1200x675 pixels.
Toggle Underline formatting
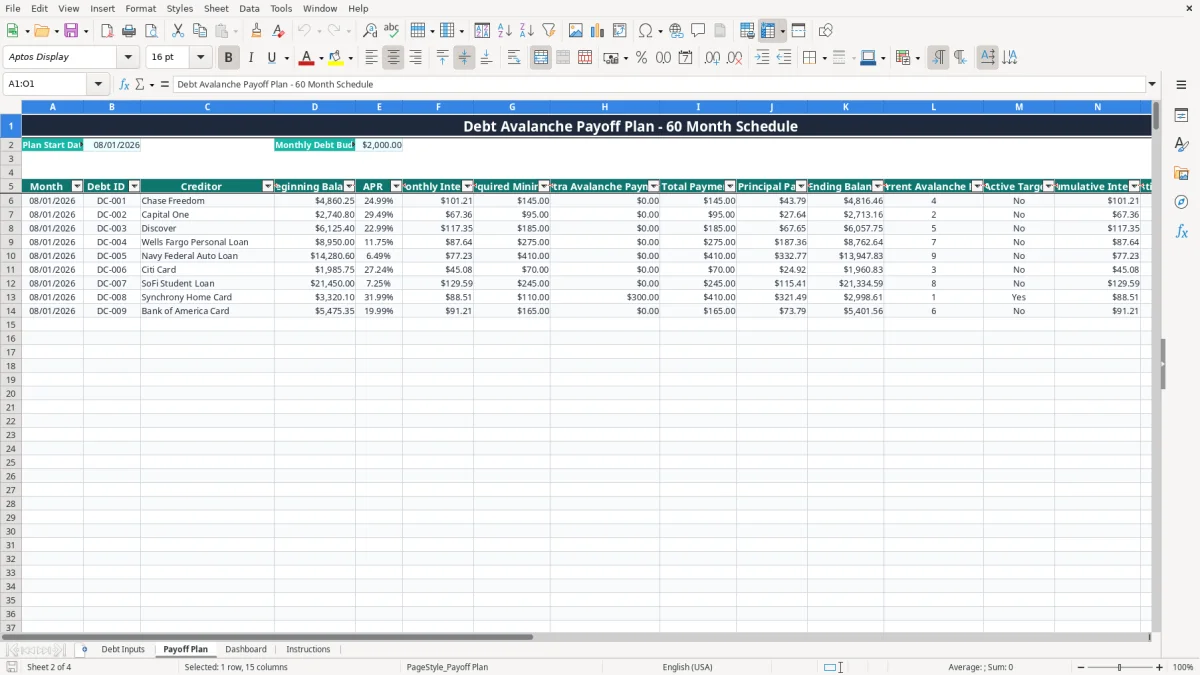271,58
